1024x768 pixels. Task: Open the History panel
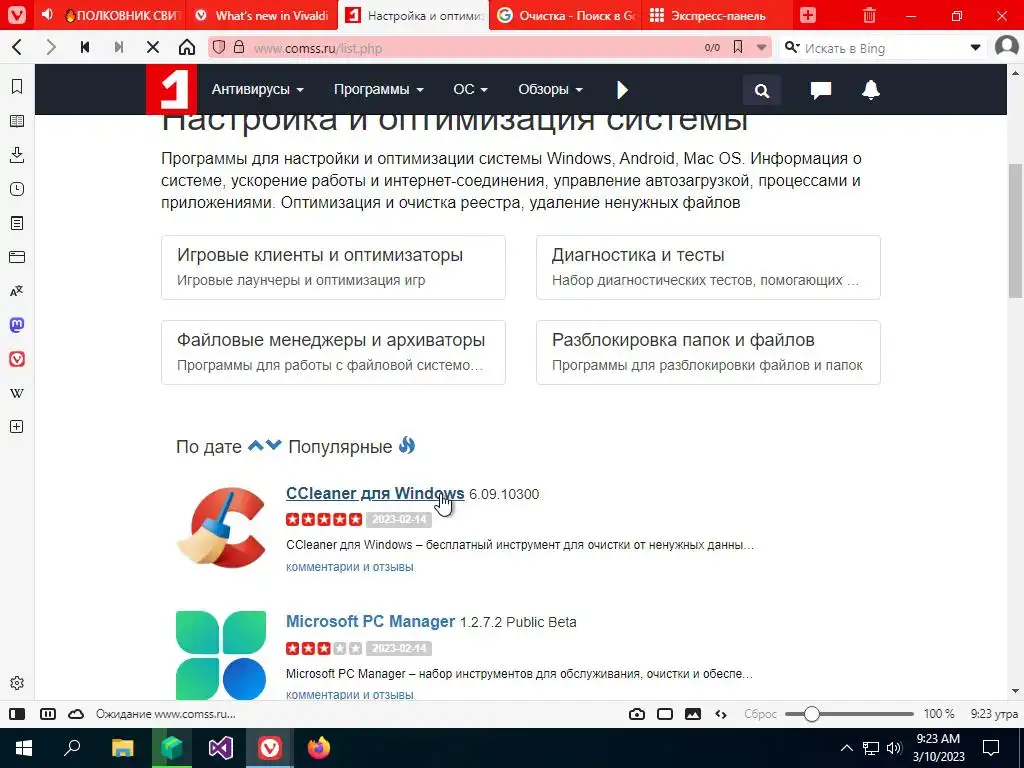tap(17, 189)
